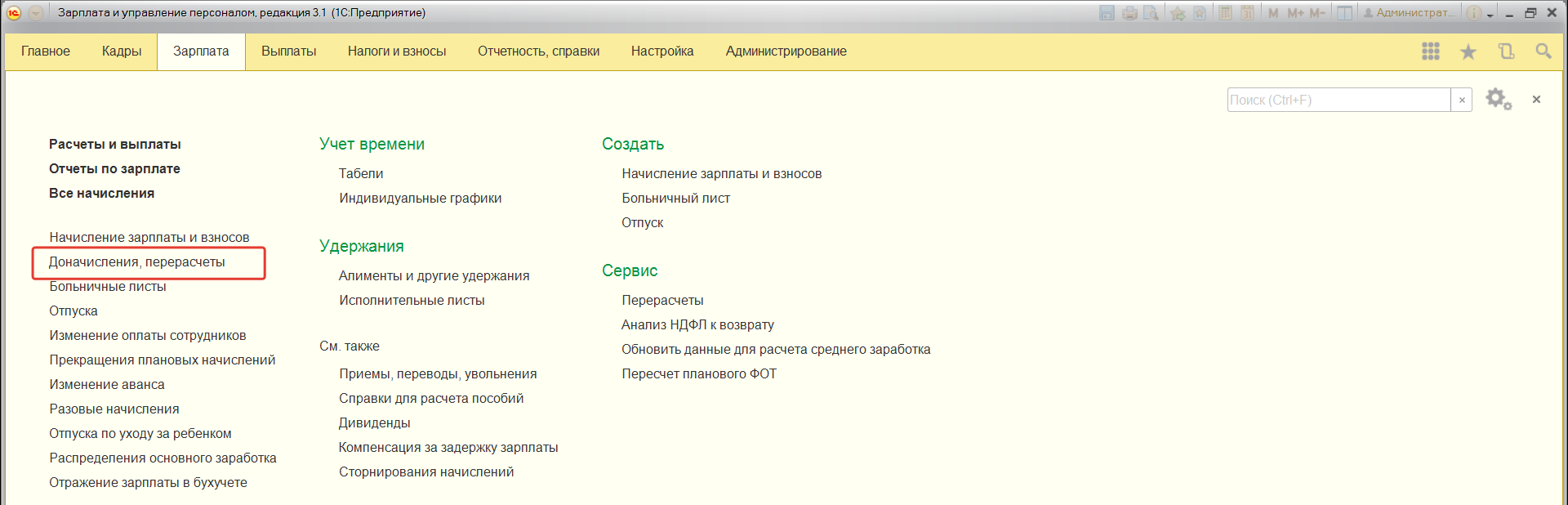Open Распределения основного заработка
1568x505 pixels.
point(163,458)
